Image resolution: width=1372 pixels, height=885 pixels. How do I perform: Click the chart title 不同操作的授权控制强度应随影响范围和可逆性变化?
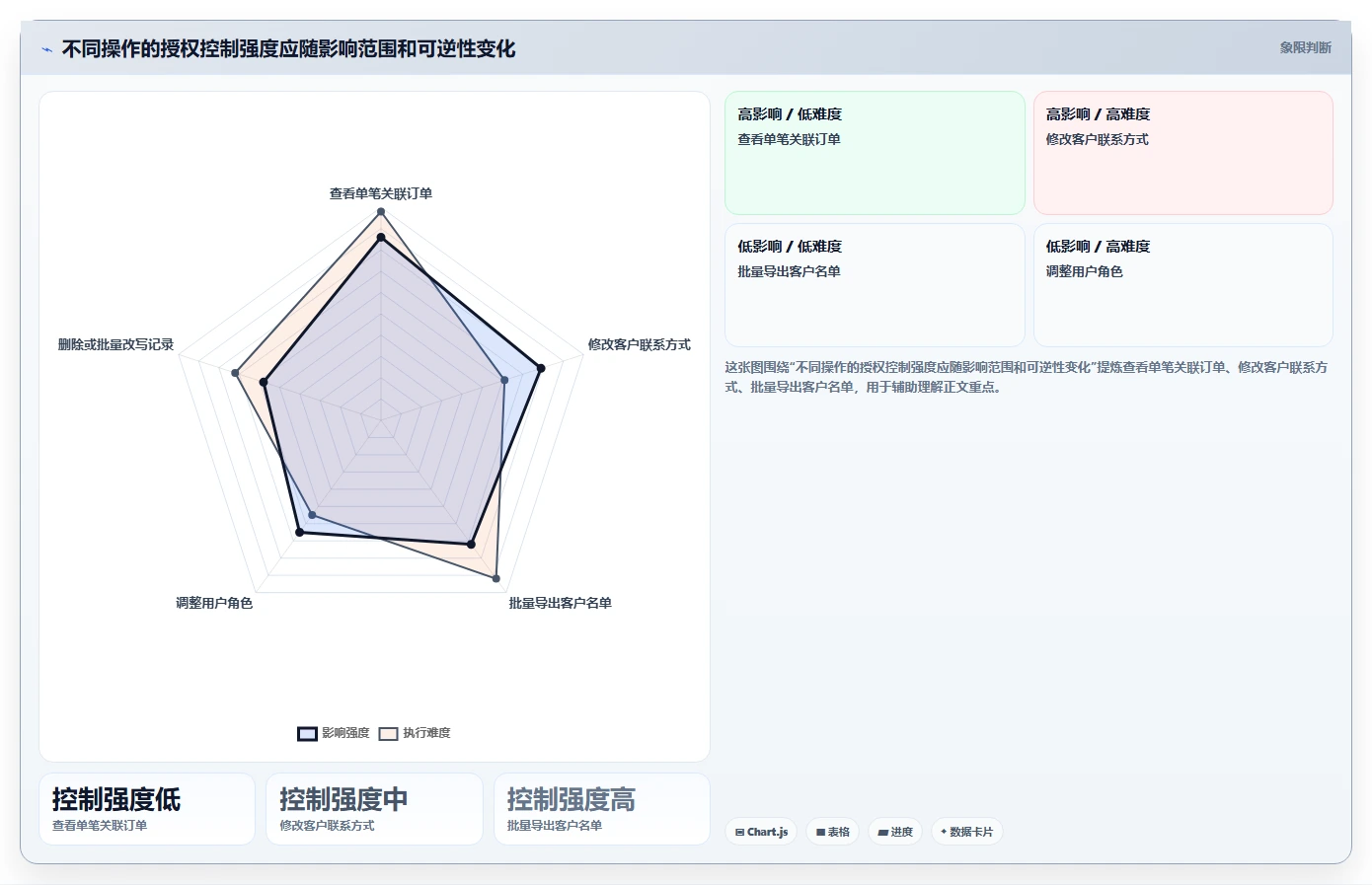(288, 48)
